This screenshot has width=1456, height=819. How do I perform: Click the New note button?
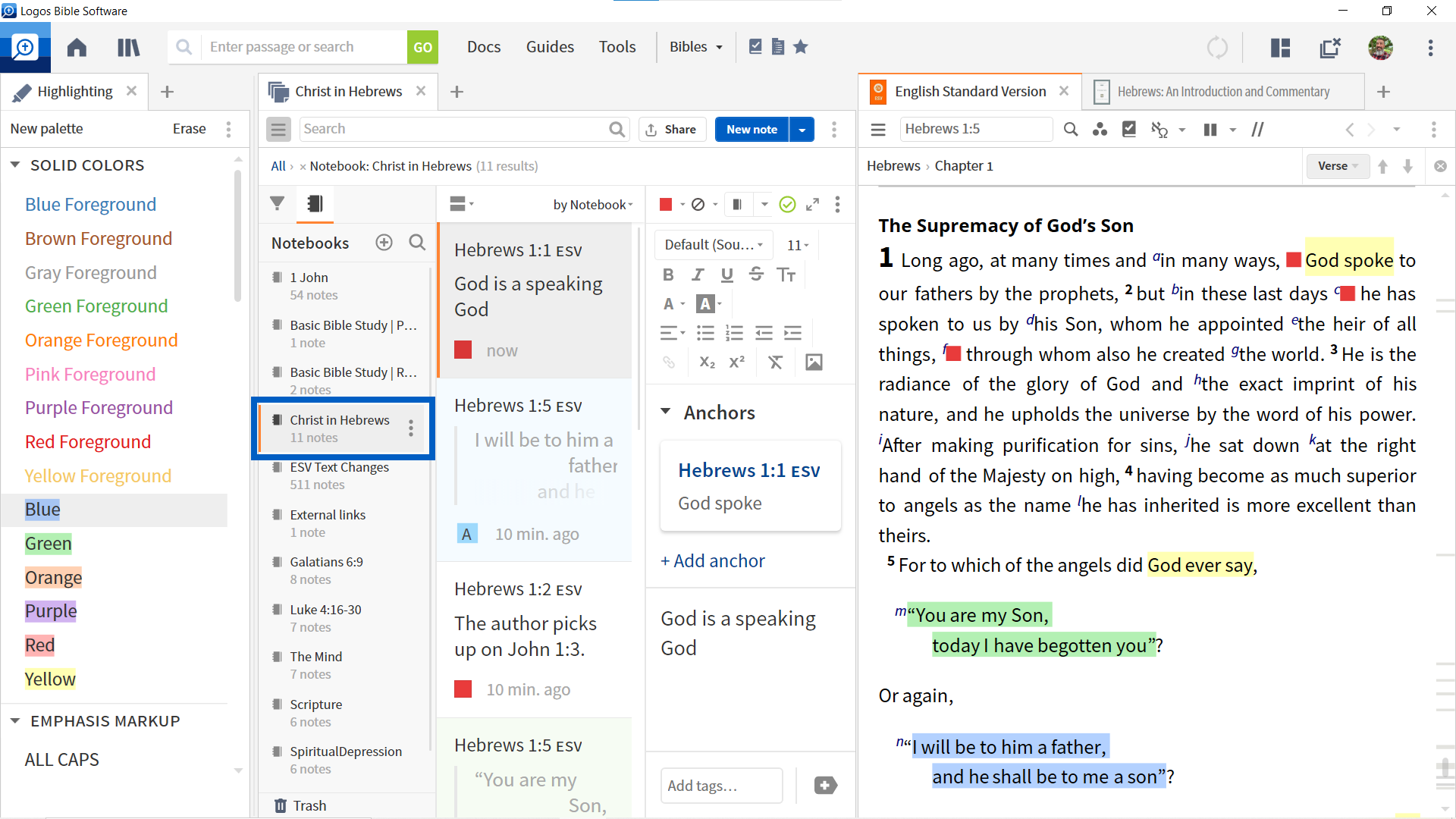click(752, 129)
